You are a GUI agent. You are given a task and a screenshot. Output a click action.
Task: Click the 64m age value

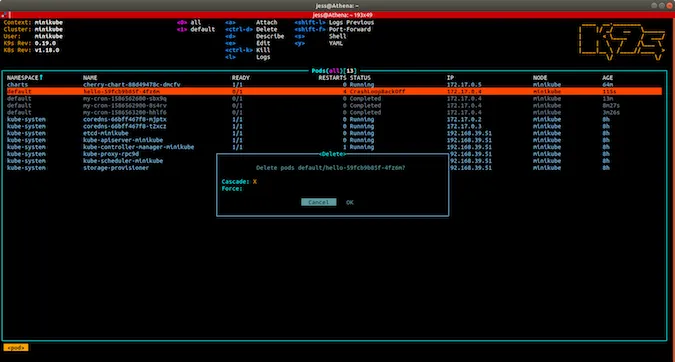pyautogui.click(x=607, y=85)
